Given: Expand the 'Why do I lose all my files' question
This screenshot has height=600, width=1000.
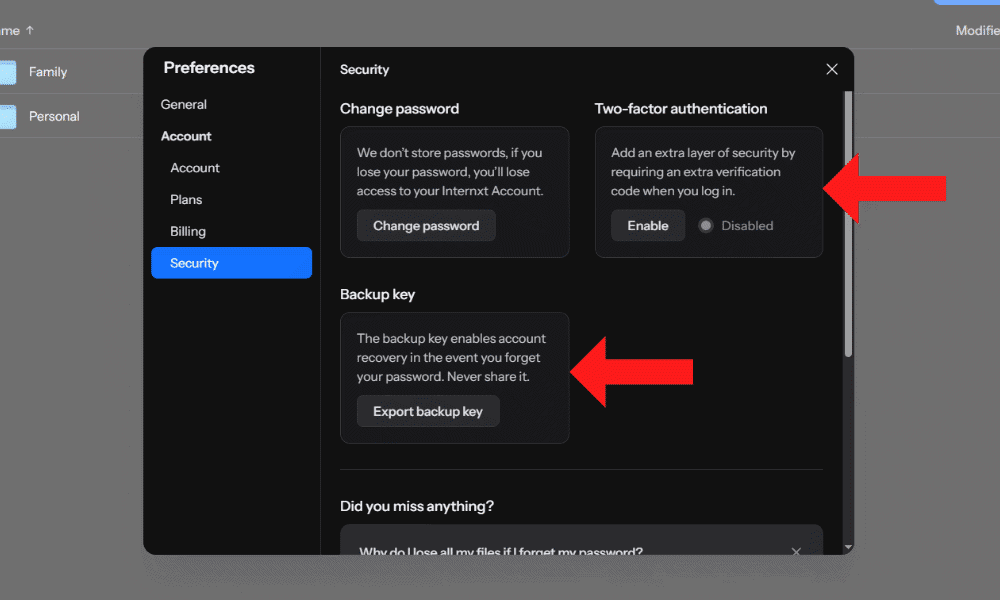Looking at the screenshot, I should point(500,551).
